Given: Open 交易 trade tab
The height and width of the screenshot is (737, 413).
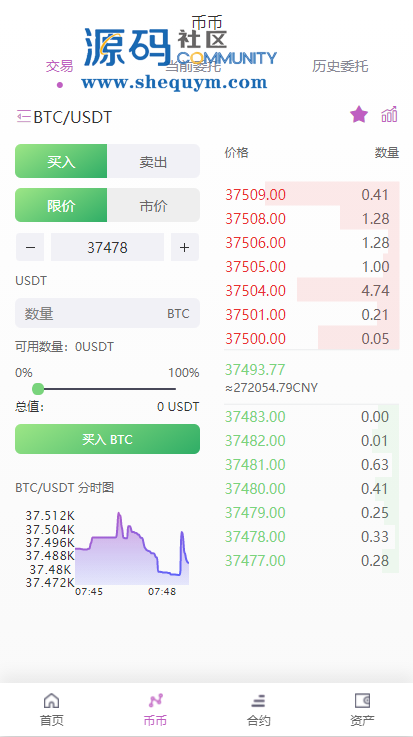Looking at the screenshot, I should (60, 66).
